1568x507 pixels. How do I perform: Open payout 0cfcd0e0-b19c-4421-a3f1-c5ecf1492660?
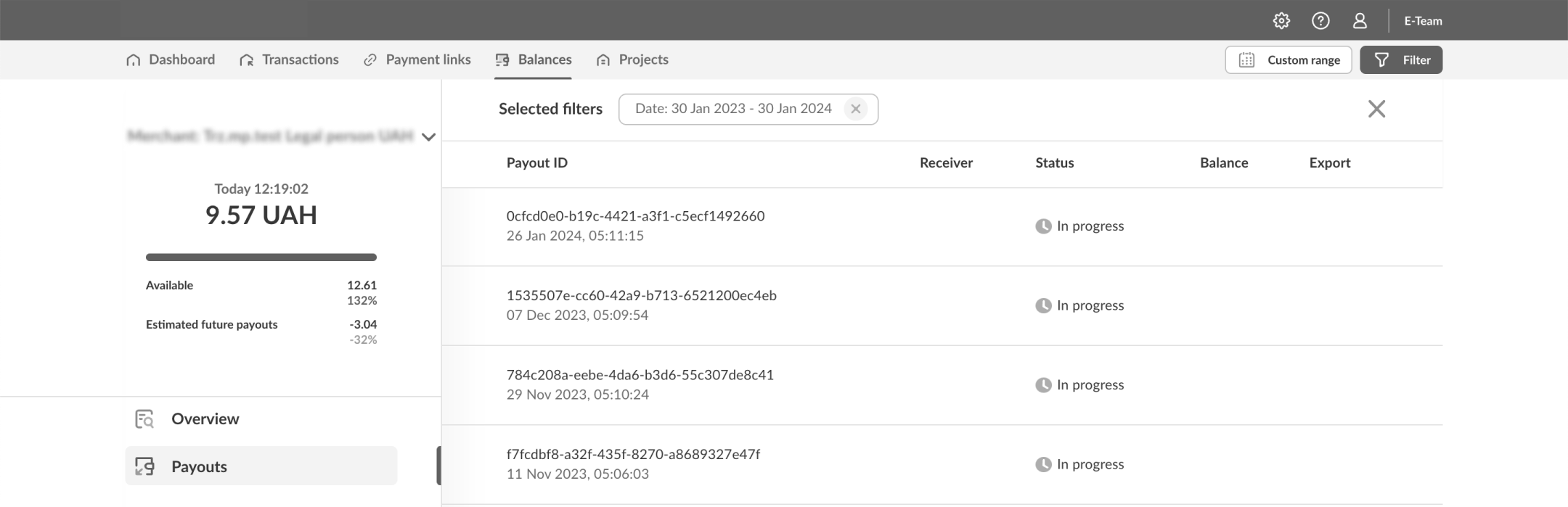coord(635,216)
